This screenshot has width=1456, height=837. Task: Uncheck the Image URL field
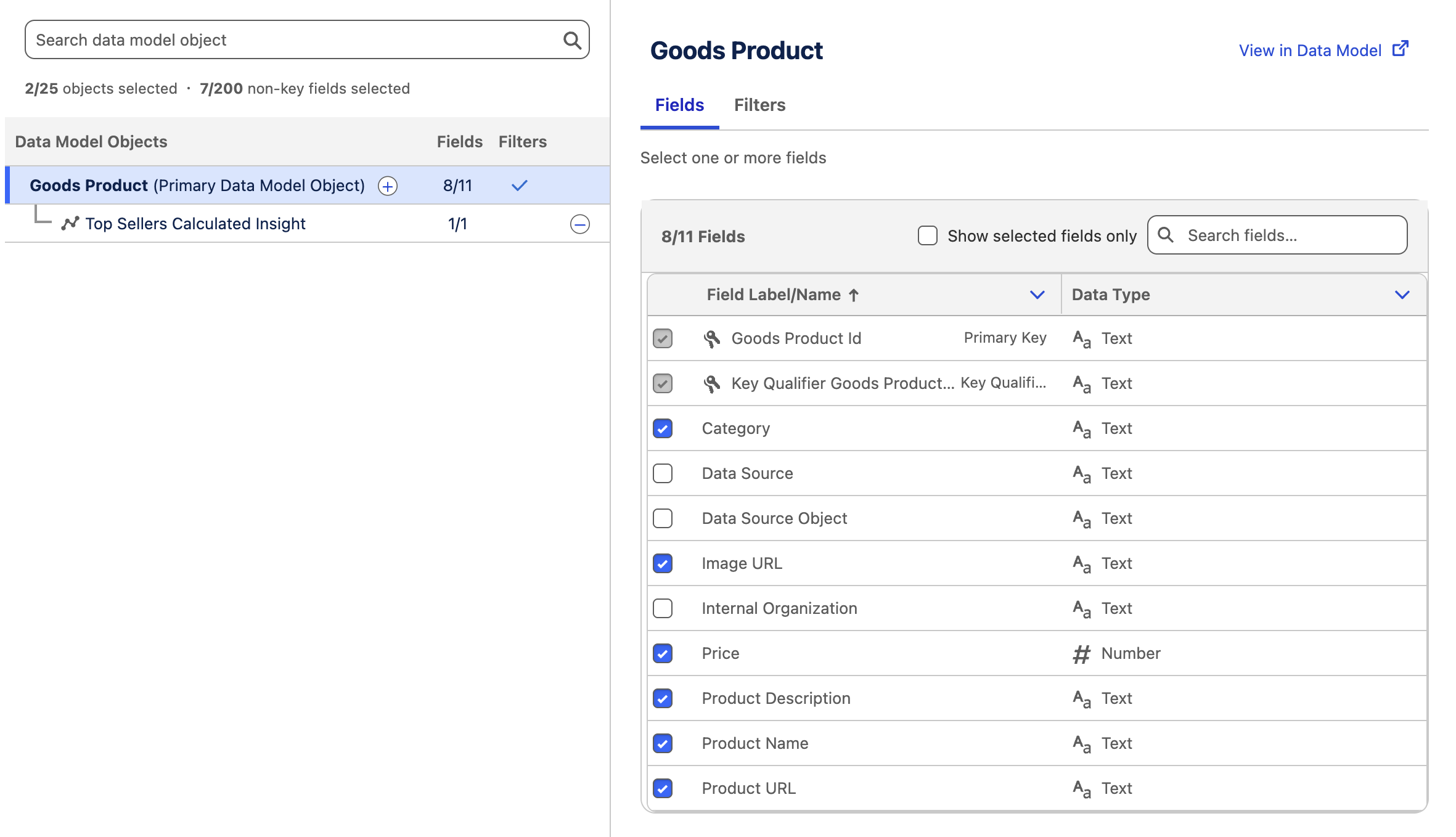(663, 563)
